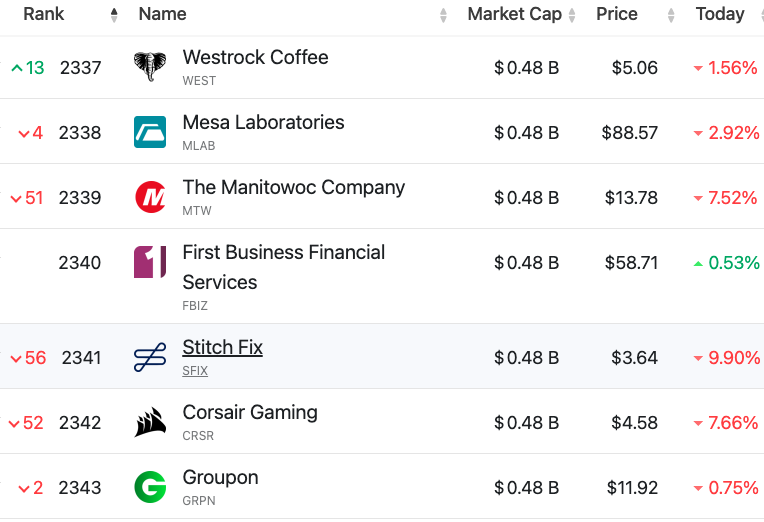Click the Corsair Gaming sails logo
The width and height of the screenshot is (764, 522).
150,422
